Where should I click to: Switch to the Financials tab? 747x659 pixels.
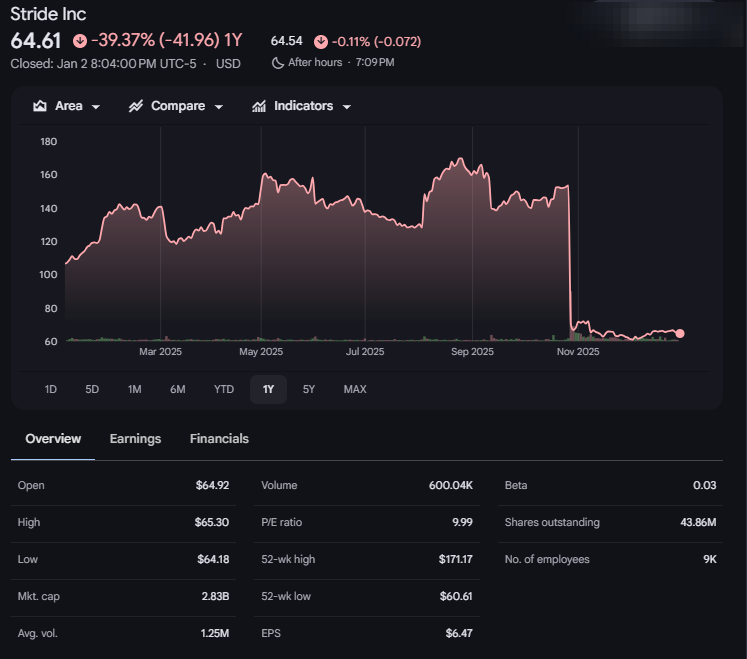point(219,439)
